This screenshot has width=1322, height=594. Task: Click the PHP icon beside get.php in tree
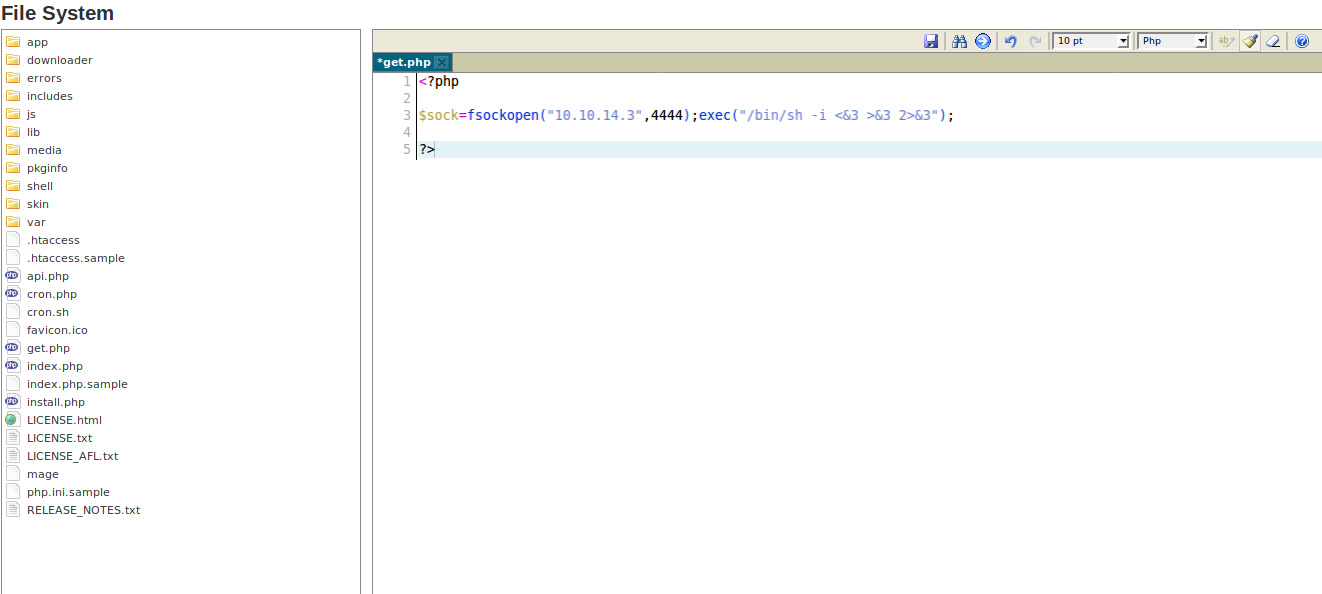click(x=12, y=348)
